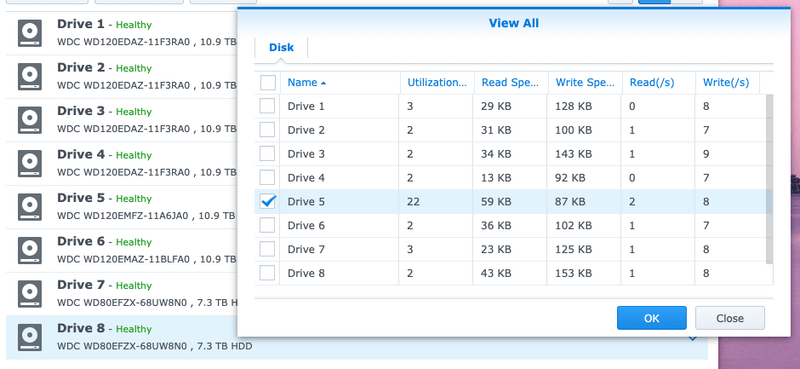Viewport: 800px width, 369px height.
Task: Confirm with the OK button
Action: coord(652,318)
